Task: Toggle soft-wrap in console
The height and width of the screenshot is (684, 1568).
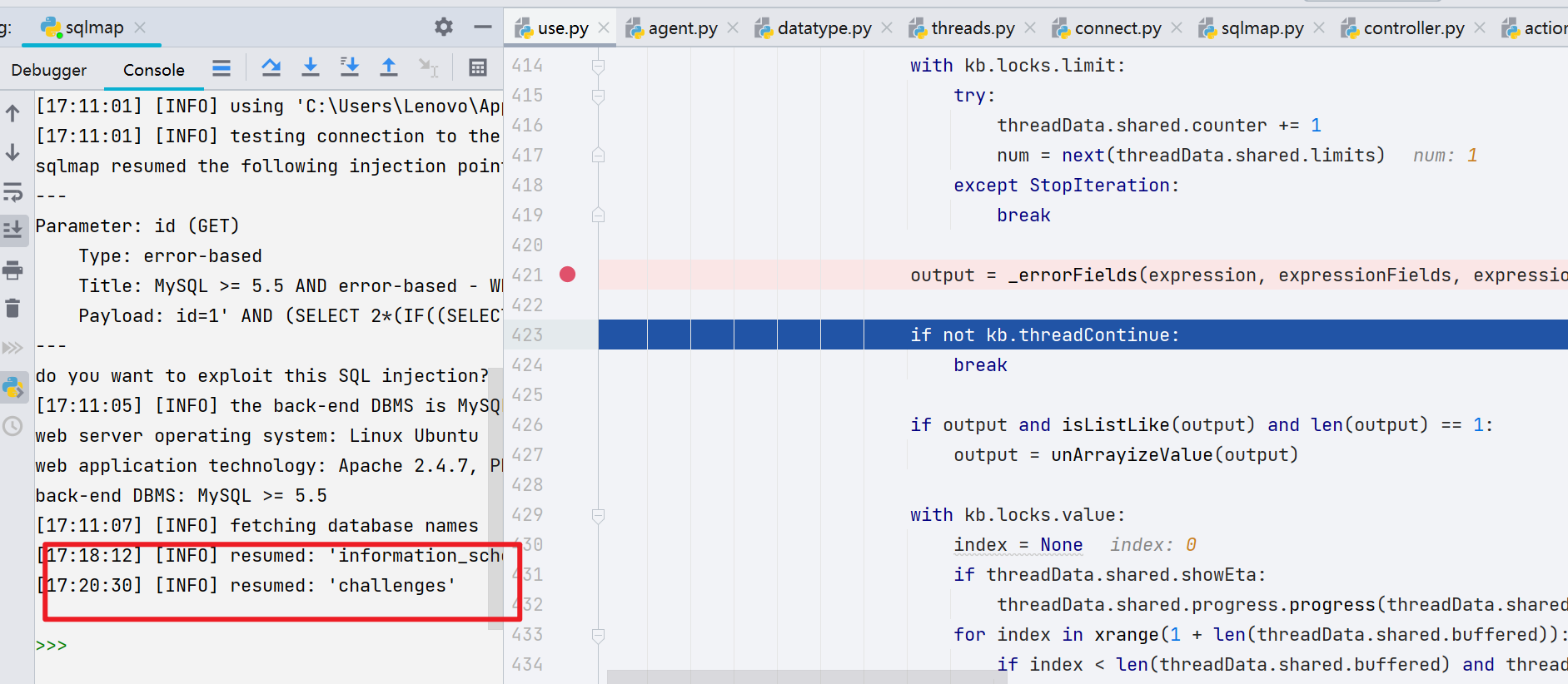Action: coord(12,191)
